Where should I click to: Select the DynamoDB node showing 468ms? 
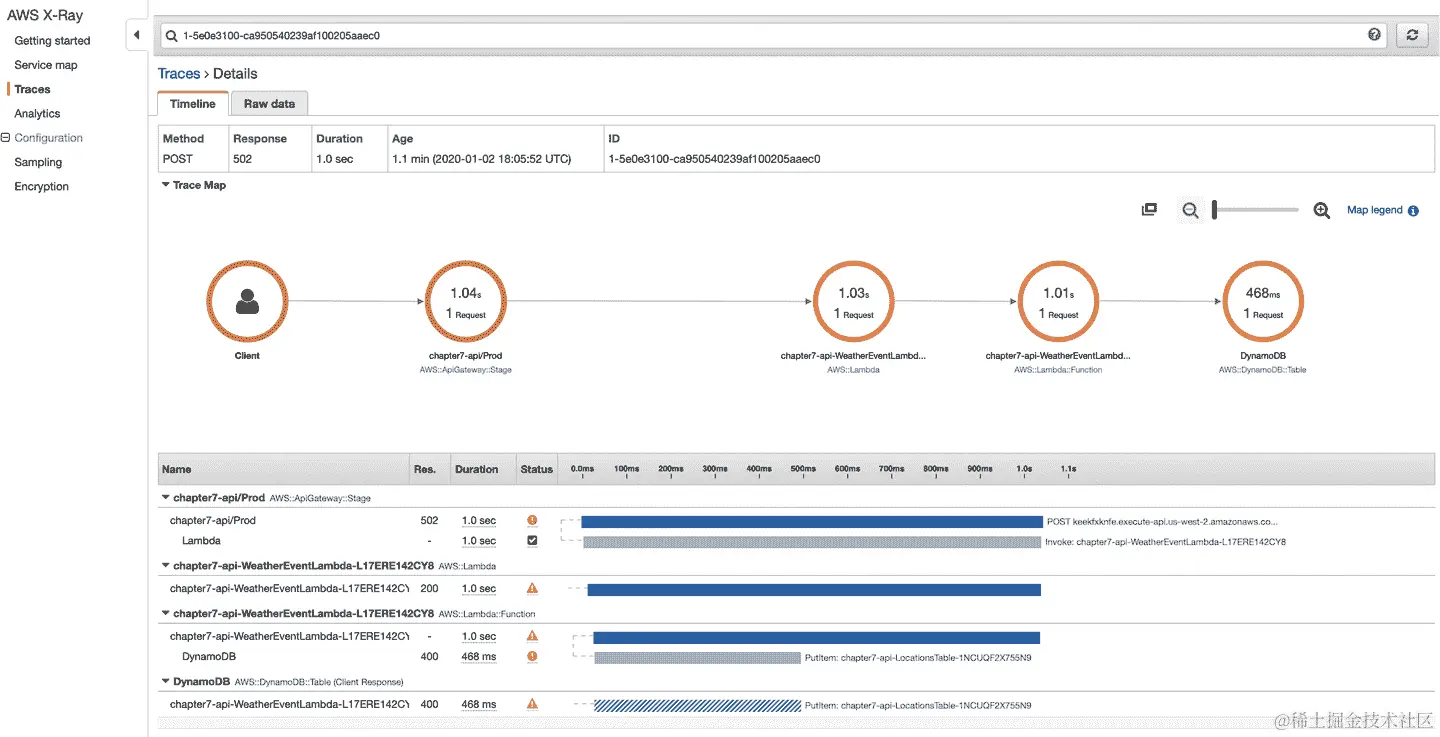[x=1263, y=301]
